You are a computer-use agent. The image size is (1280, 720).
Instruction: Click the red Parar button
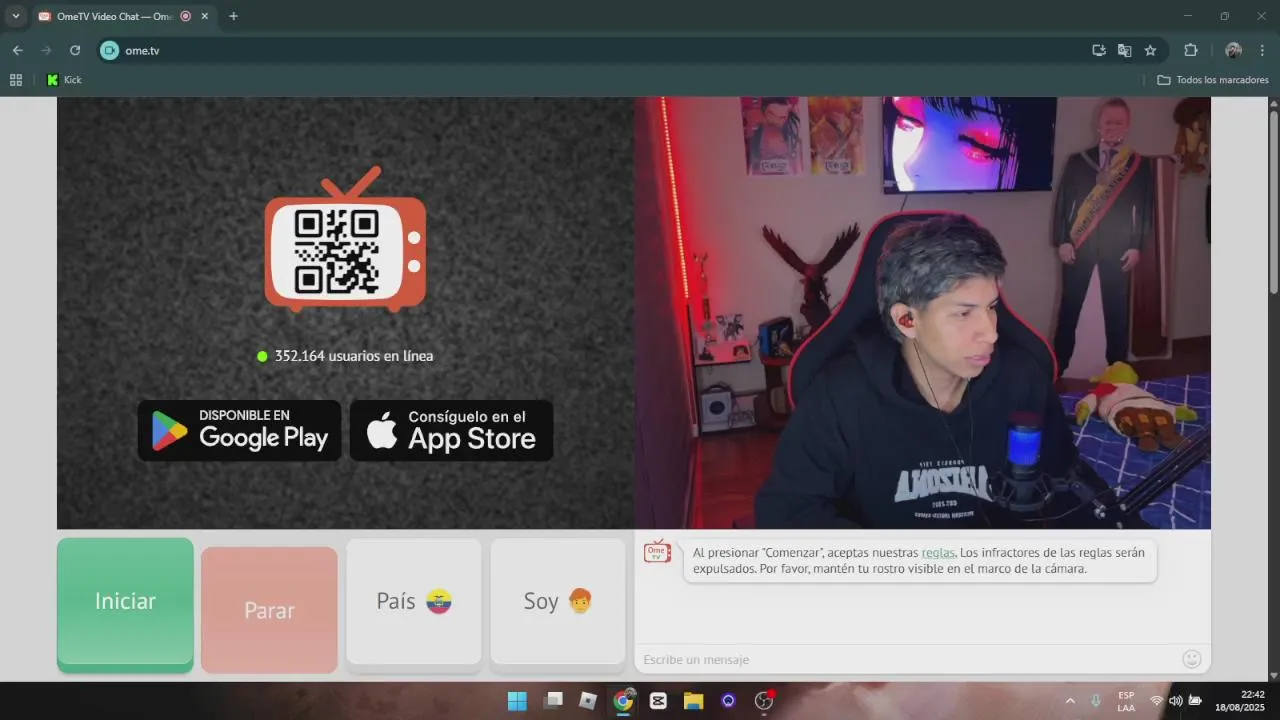[x=269, y=610]
